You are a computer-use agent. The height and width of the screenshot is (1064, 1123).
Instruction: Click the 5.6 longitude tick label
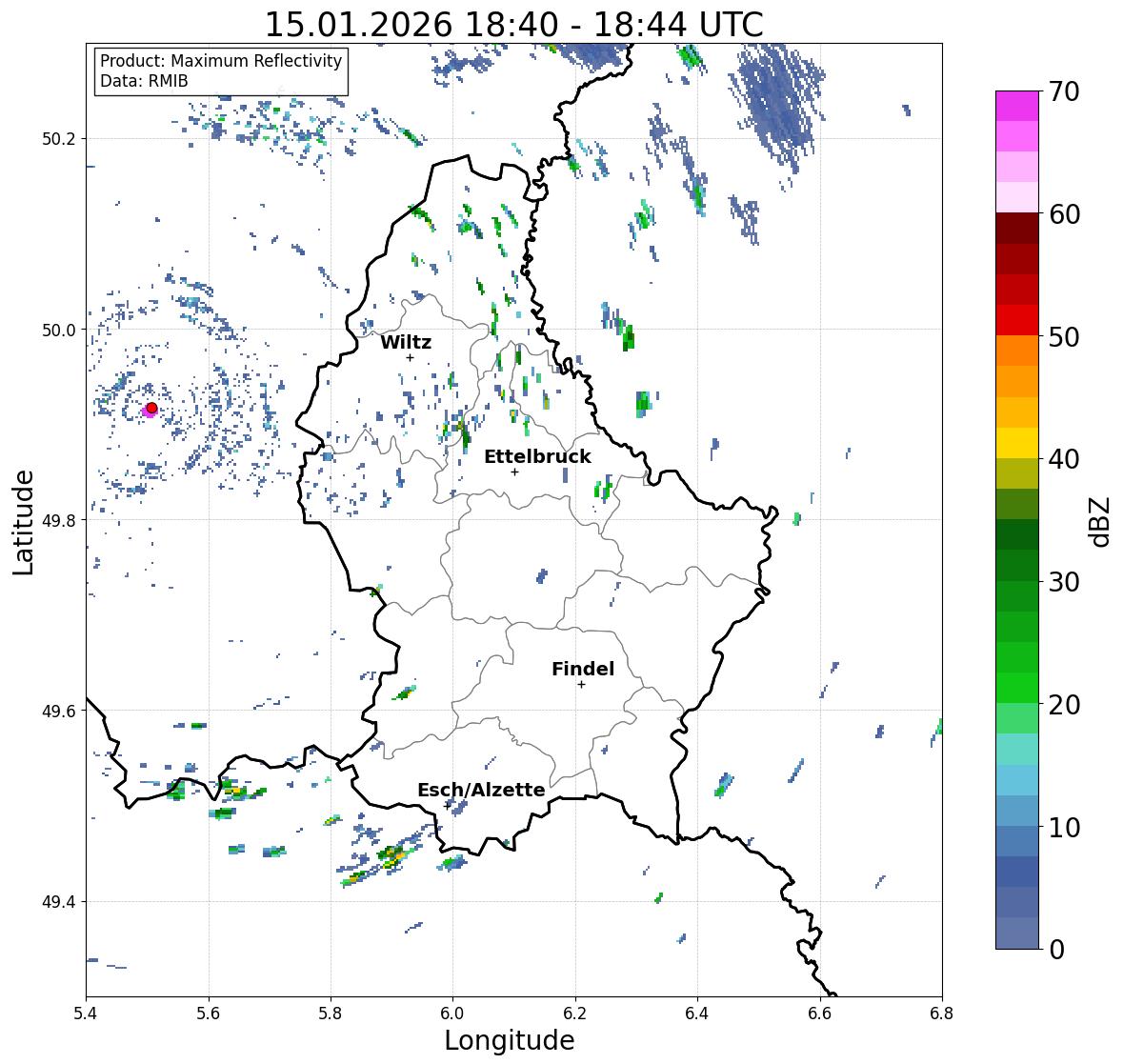(209, 1014)
